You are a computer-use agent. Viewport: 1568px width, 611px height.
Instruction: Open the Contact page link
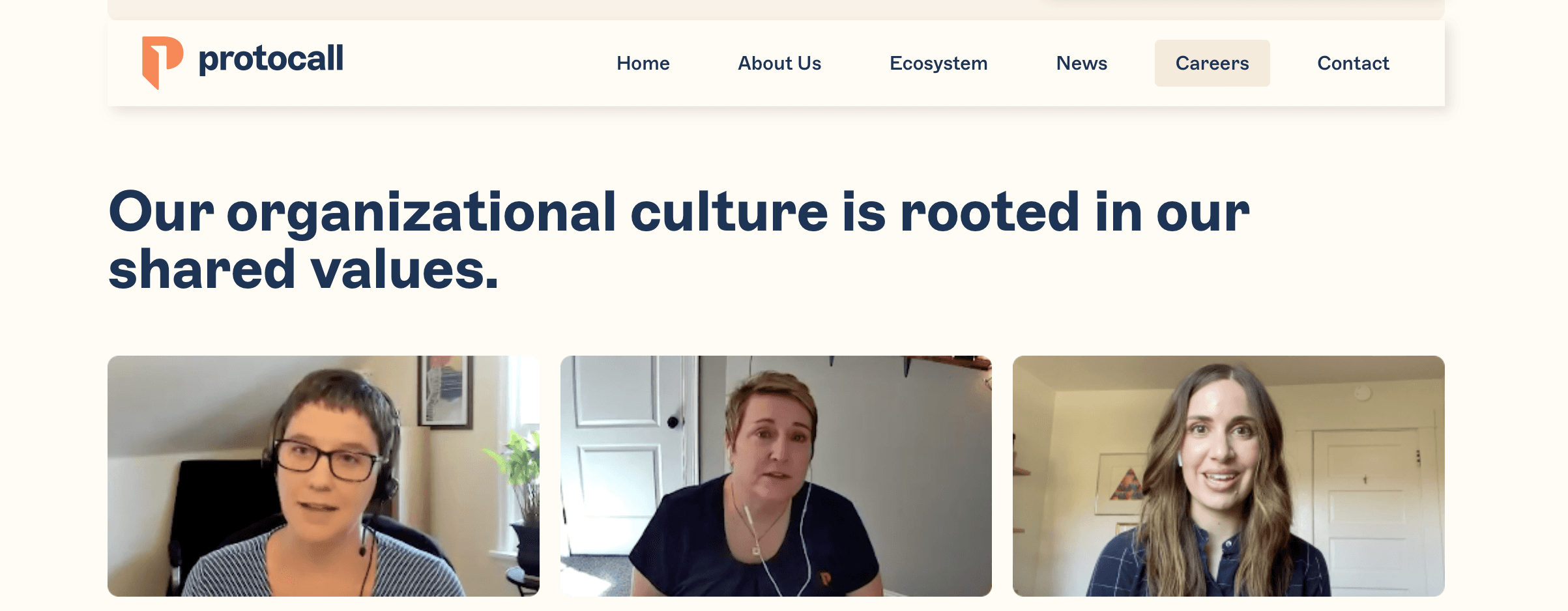[x=1353, y=63]
